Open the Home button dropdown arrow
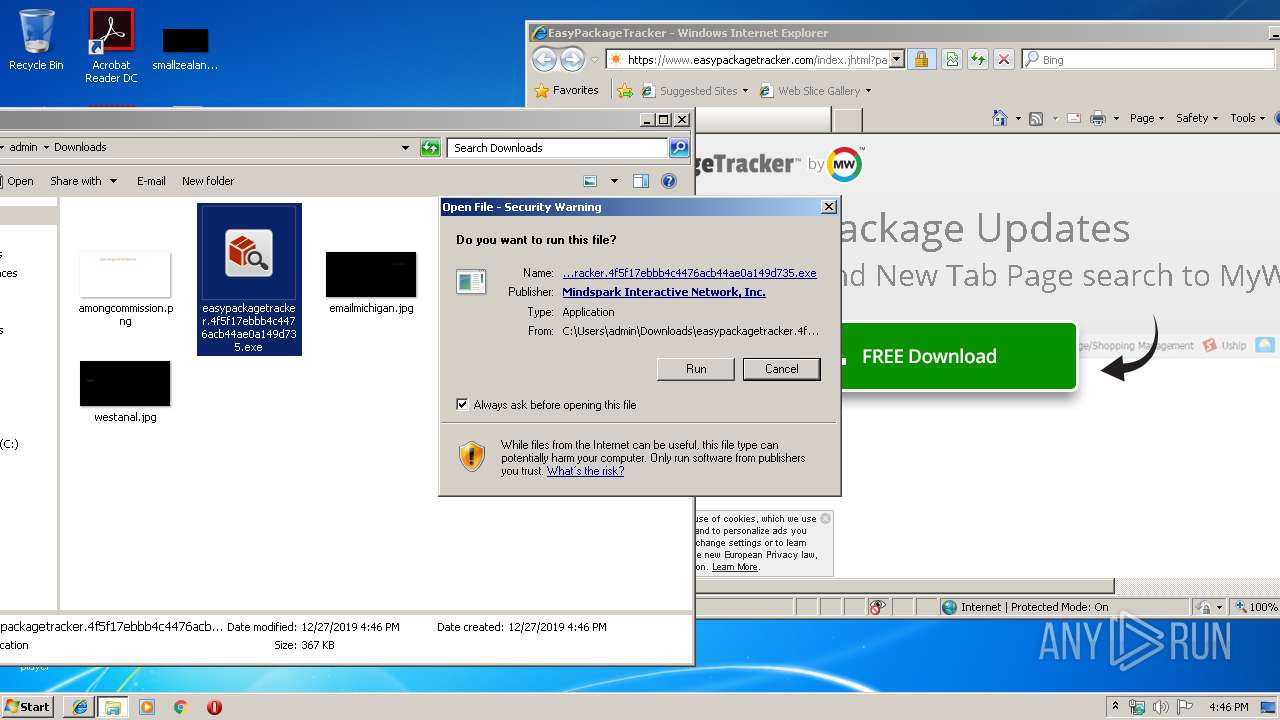1280x720 pixels. pyautogui.click(x=1018, y=118)
